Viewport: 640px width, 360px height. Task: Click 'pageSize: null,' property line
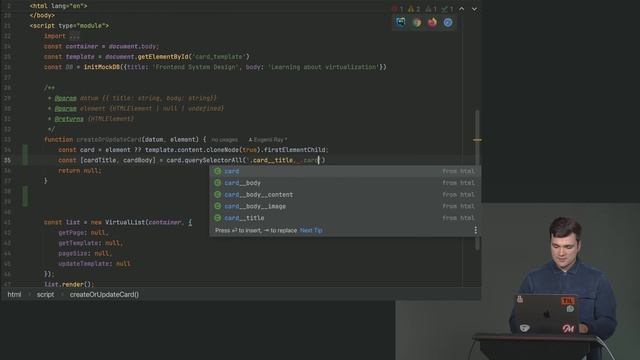pos(85,253)
